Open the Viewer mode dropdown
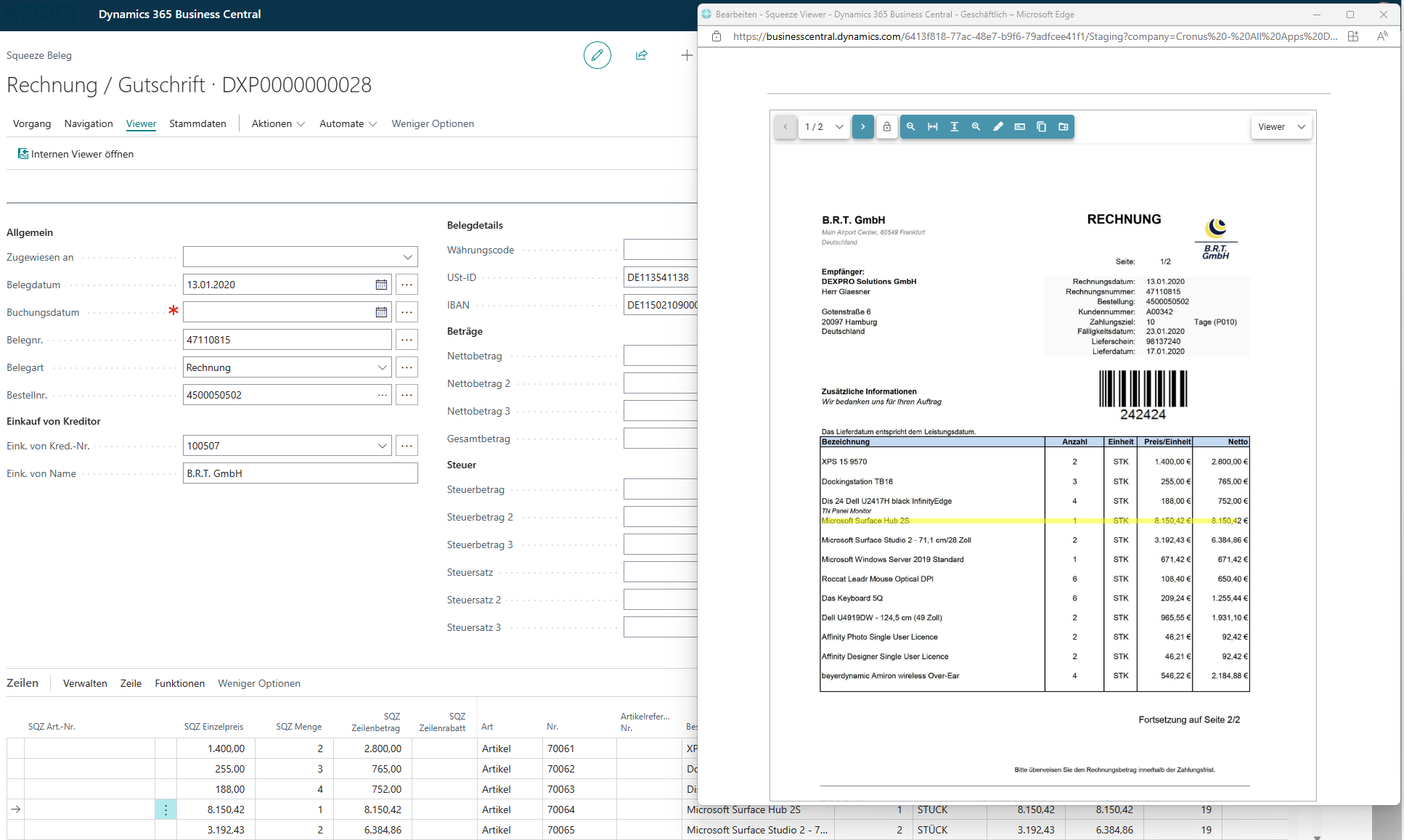Viewport: 1404px width, 840px height. click(1281, 126)
